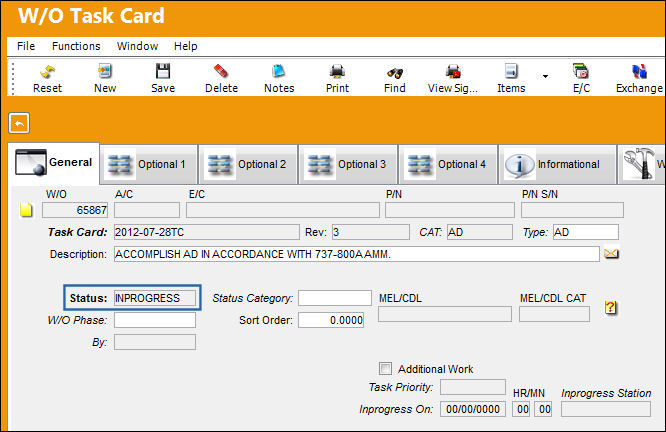Click the E/C input field
Viewport: 666px width, 432px height.
[283, 210]
